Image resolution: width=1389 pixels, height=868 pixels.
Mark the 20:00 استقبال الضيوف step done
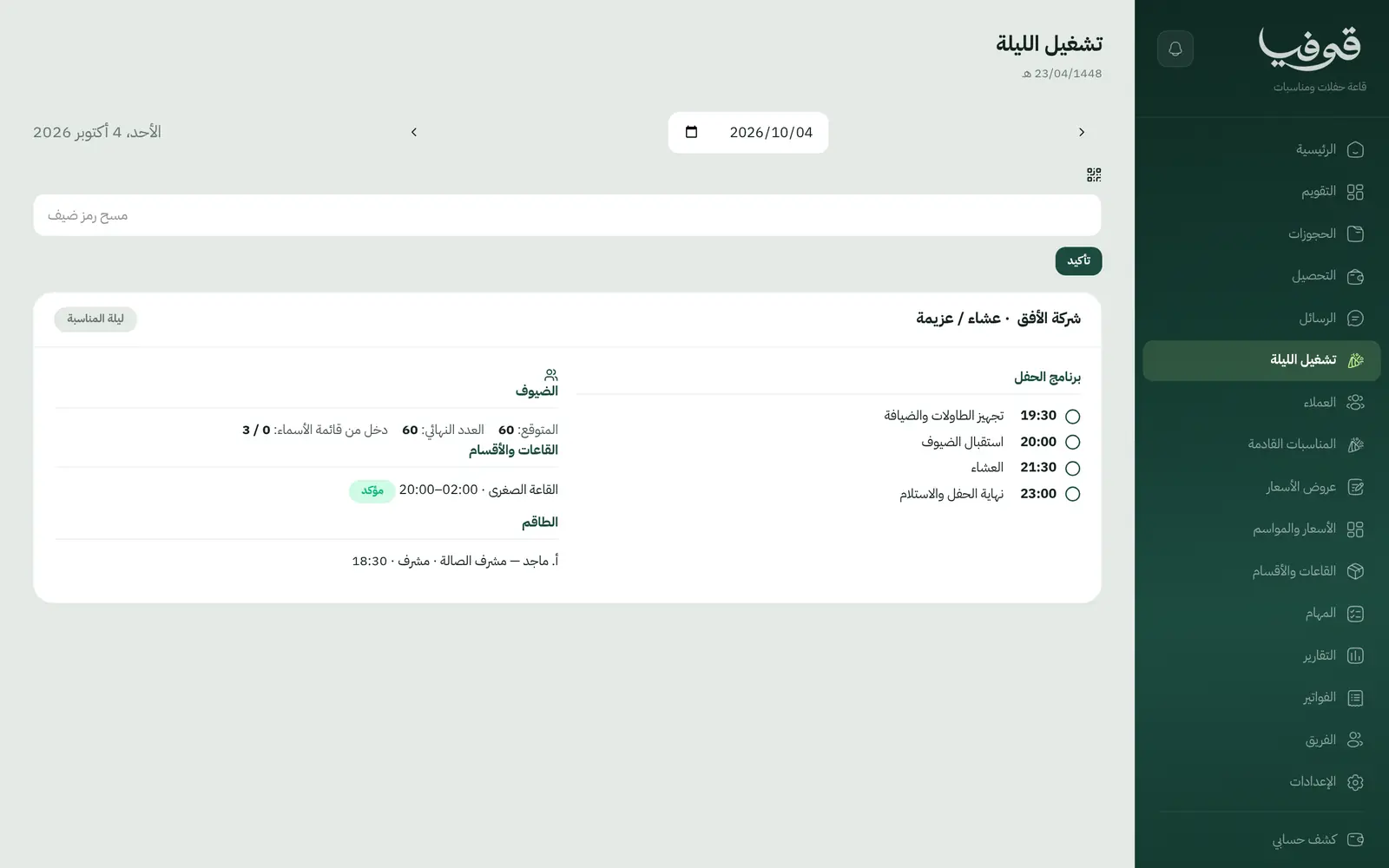[x=1073, y=442]
